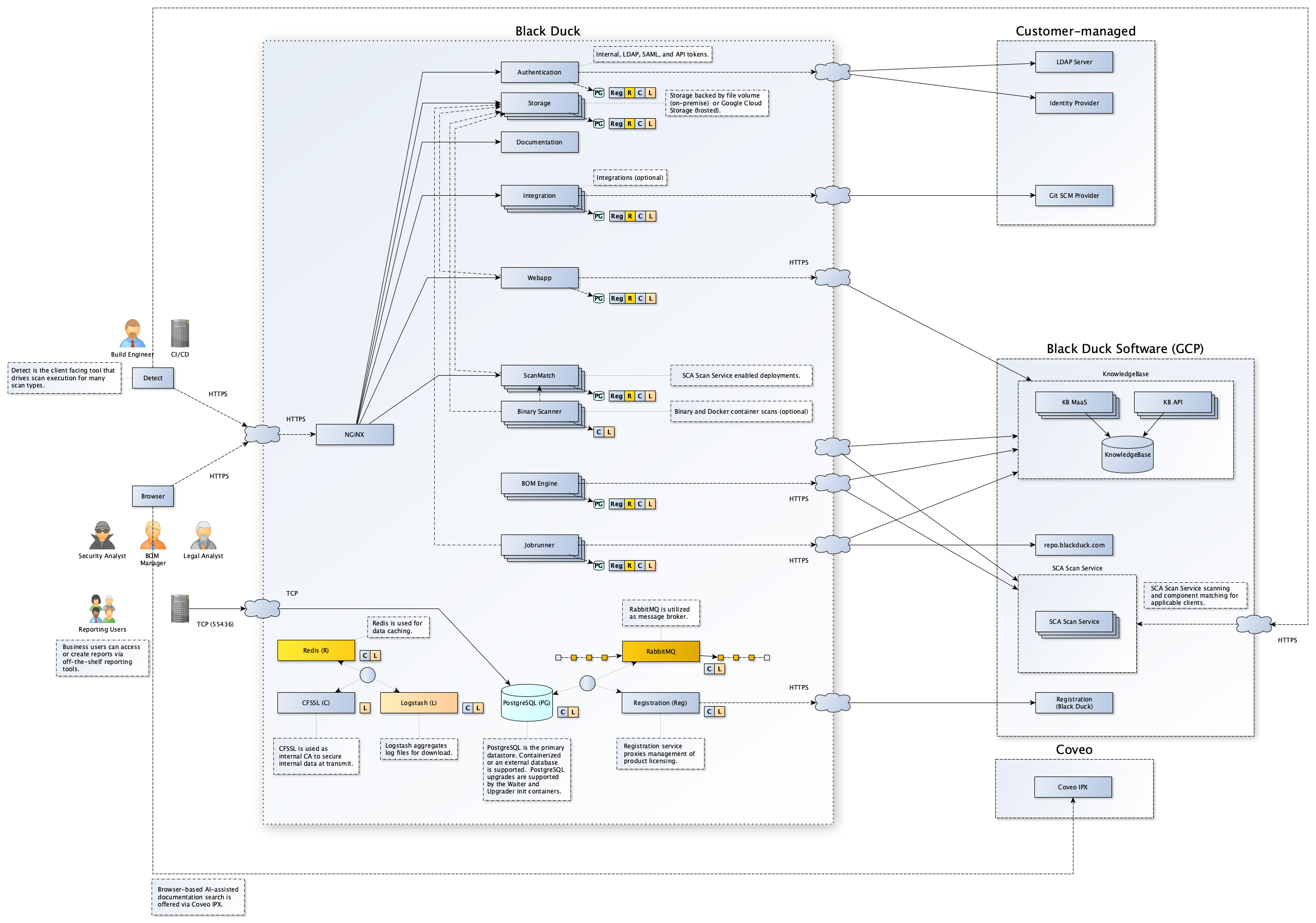Click the Browser box
Viewport: 1316px width, 923px height.
[153, 496]
